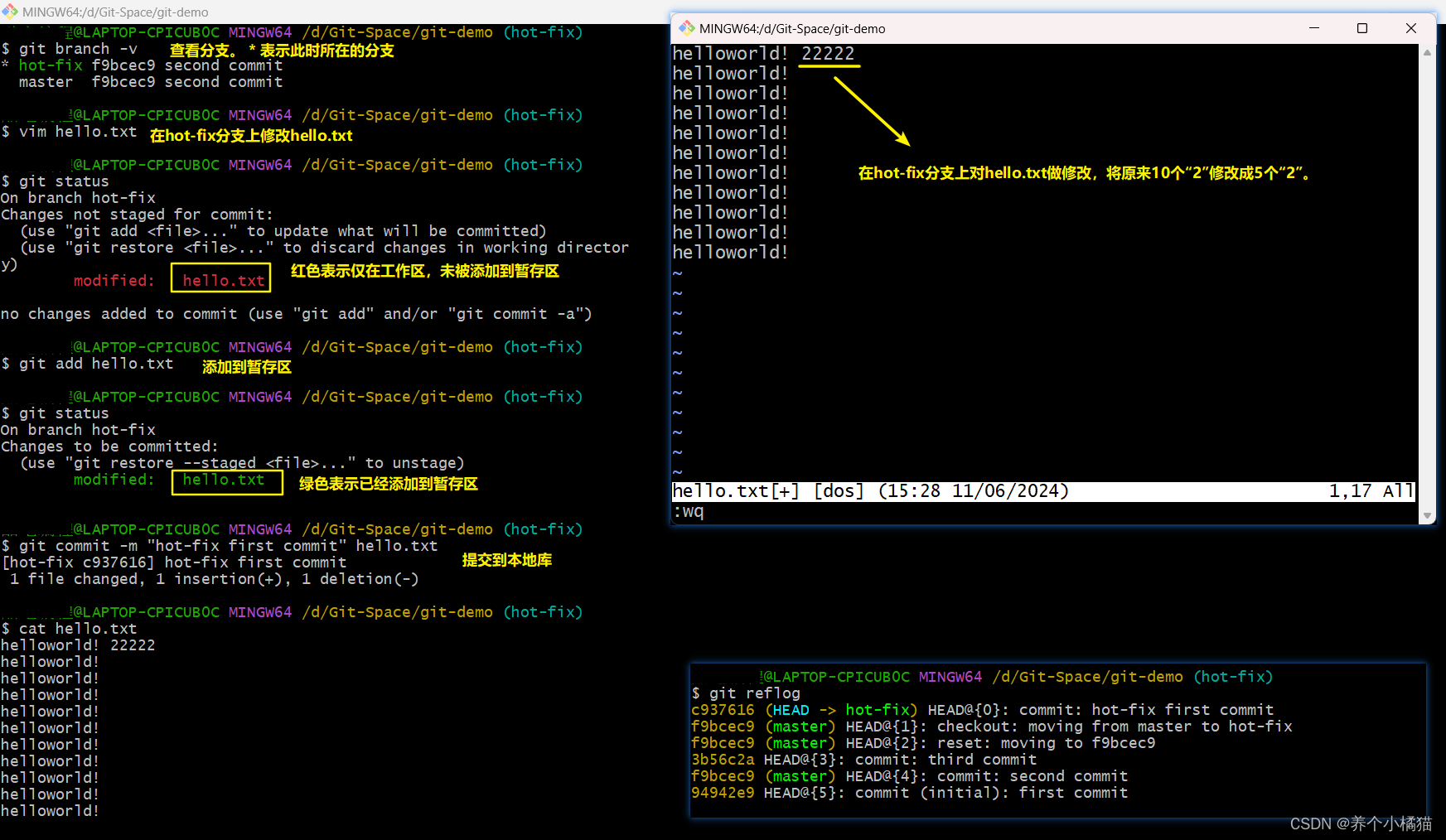Image resolution: width=1446 pixels, height=840 pixels.
Task: Click the '$ git reflog' command
Action: 747,693
